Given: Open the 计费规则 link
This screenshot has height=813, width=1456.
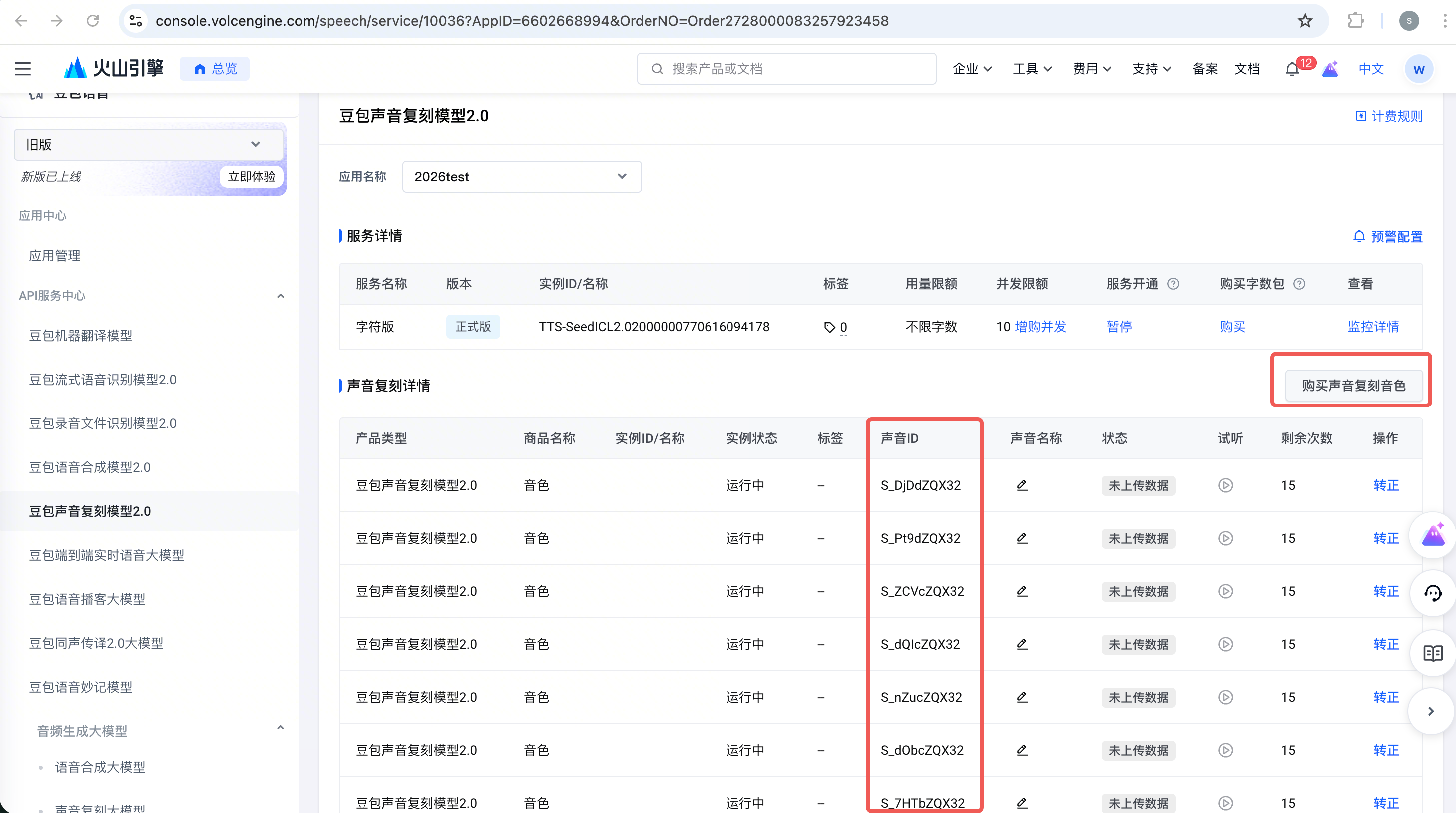Looking at the screenshot, I should (x=1389, y=116).
